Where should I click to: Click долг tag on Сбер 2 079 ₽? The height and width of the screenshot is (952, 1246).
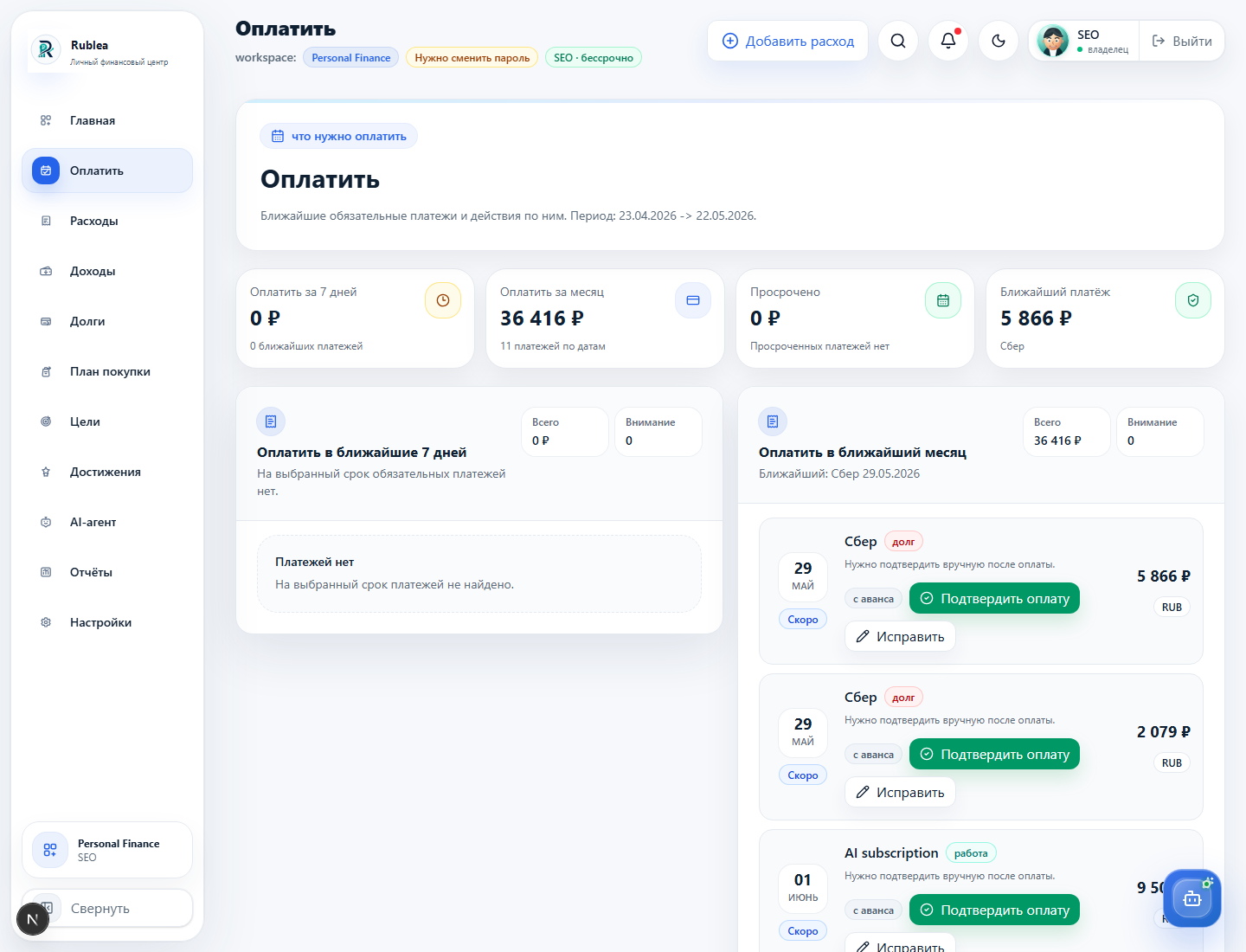point(903,698)
